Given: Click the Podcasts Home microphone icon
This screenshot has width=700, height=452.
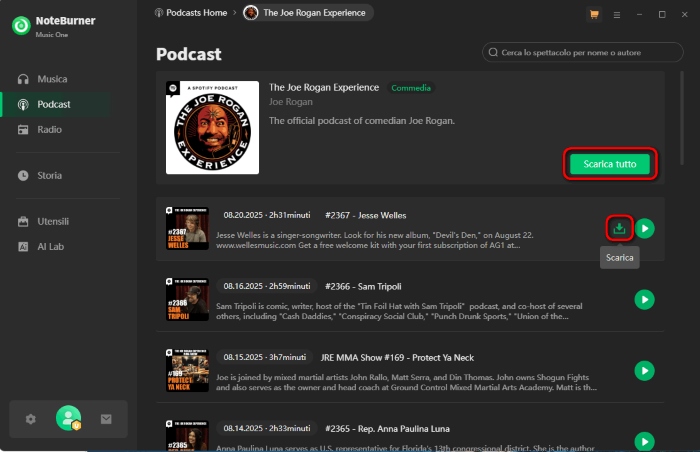Looking at the screenshot, I should 158,13.
